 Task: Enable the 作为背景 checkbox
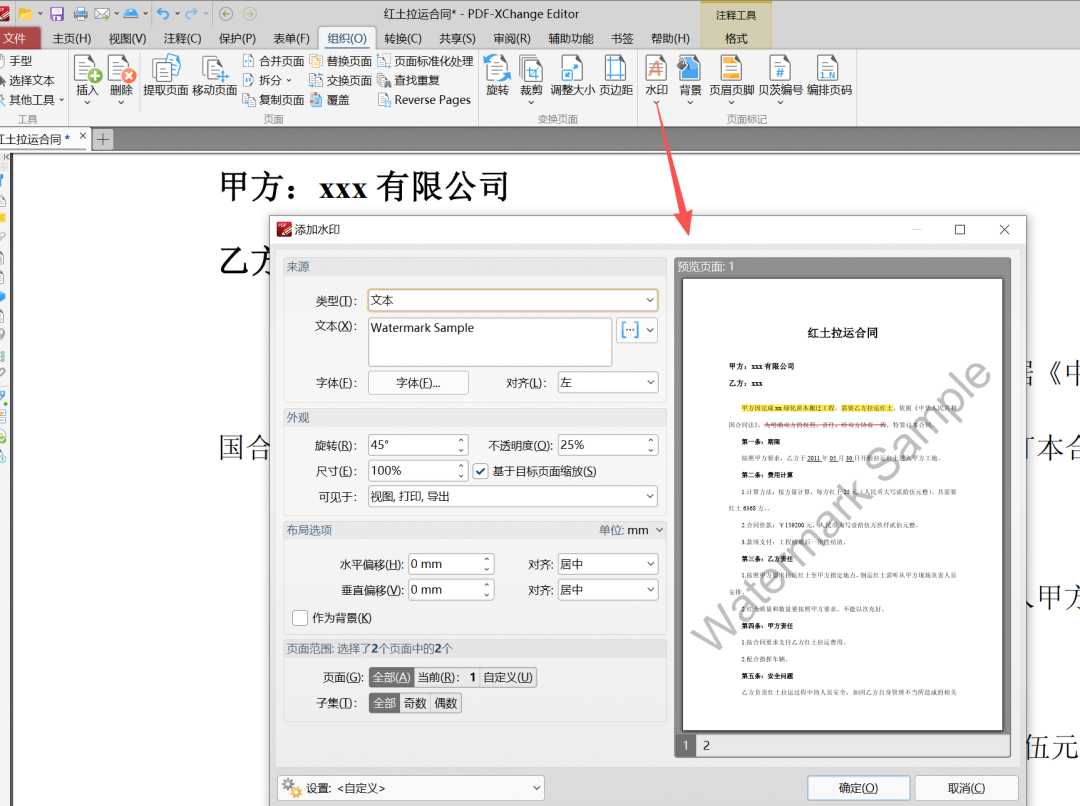point(300,618)
